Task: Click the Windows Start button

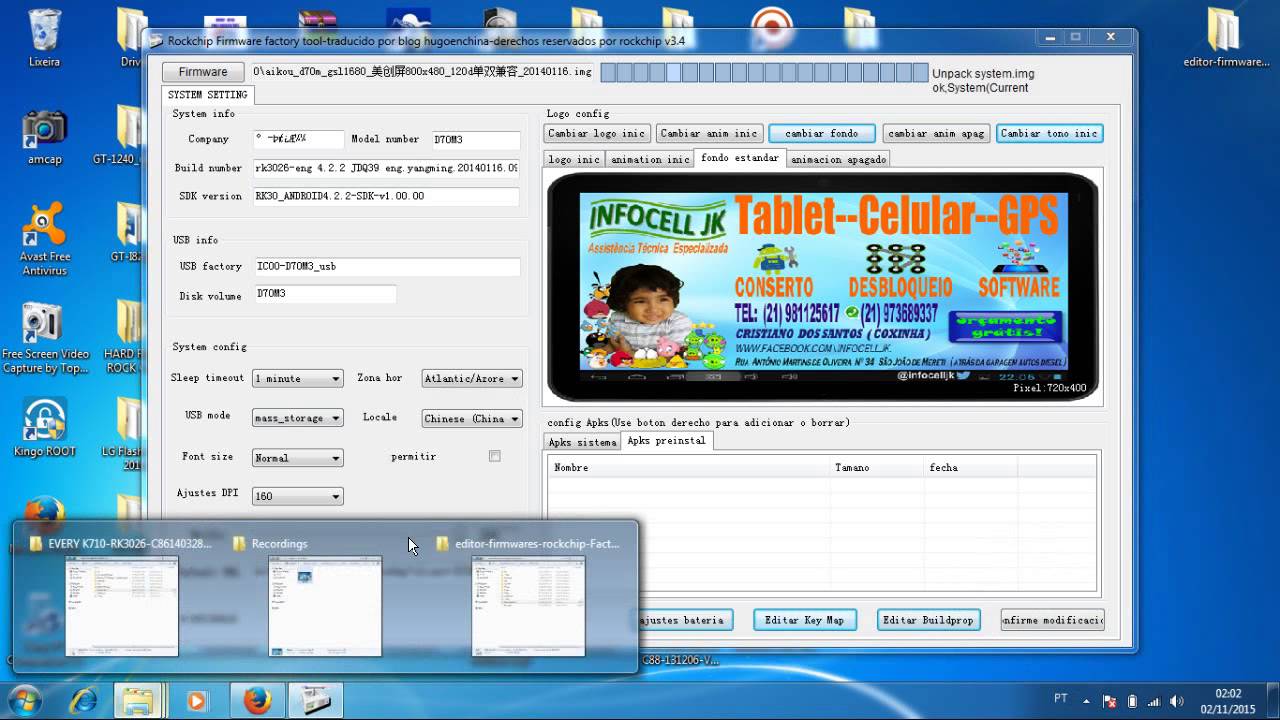Action: pyautogui.click(x=25, y=700)
